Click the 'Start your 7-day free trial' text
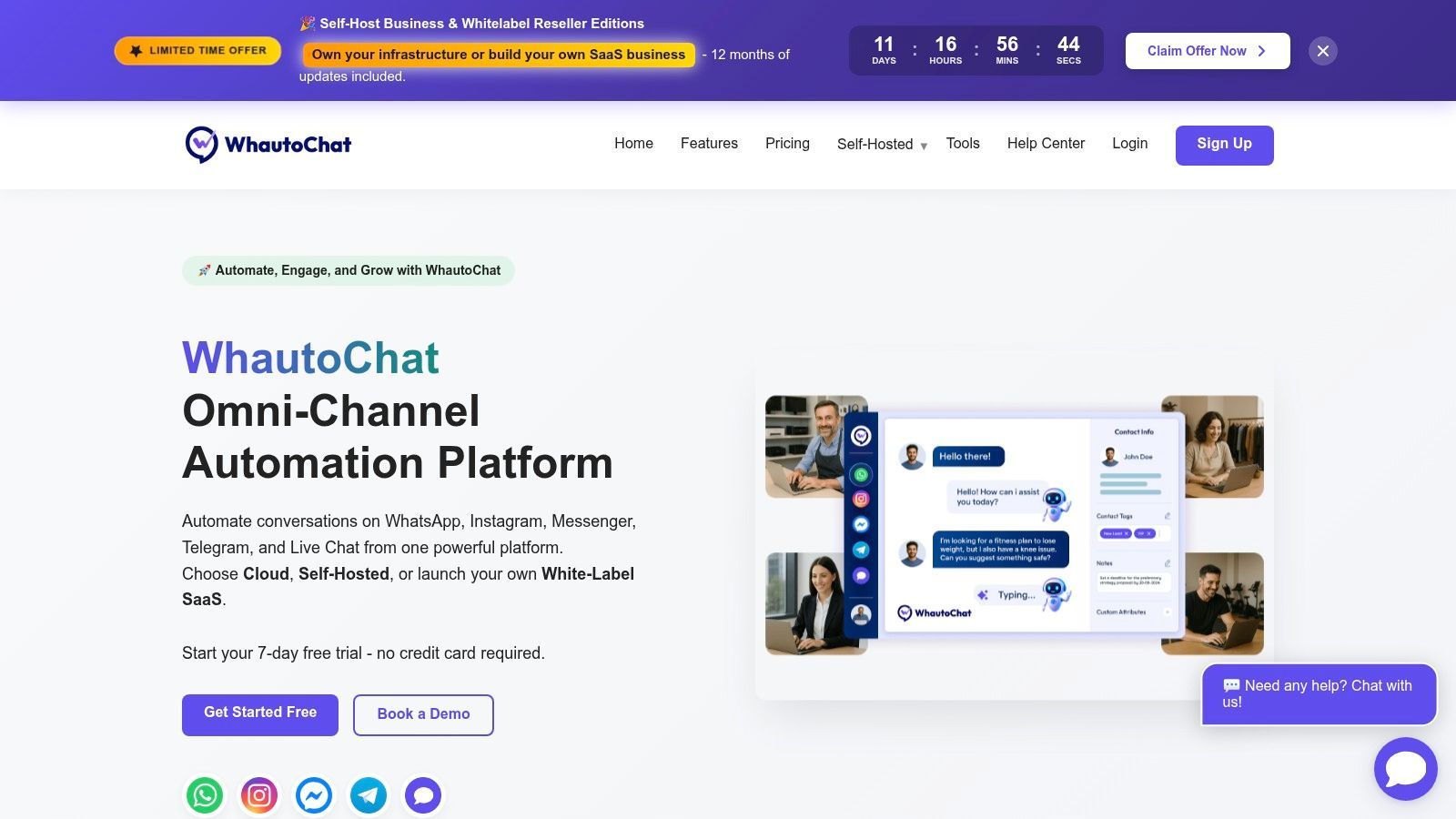Screen dimensions: 1456x819 pos(363,653)
